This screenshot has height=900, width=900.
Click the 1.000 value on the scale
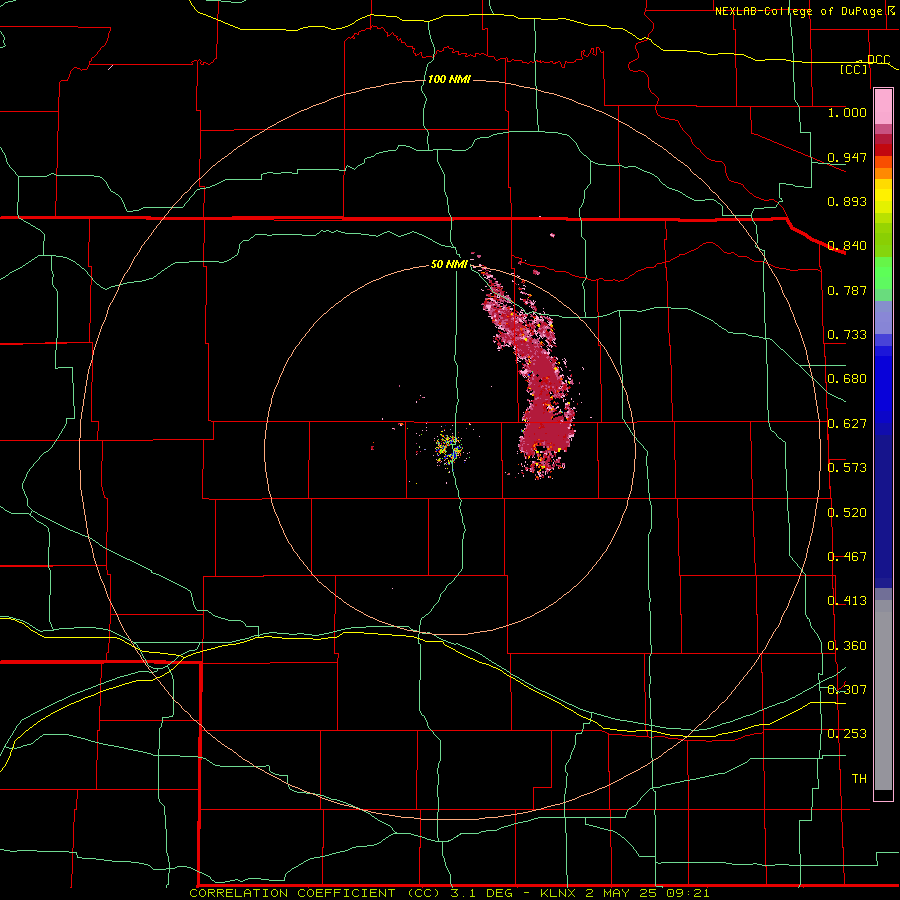coord(847,112)
